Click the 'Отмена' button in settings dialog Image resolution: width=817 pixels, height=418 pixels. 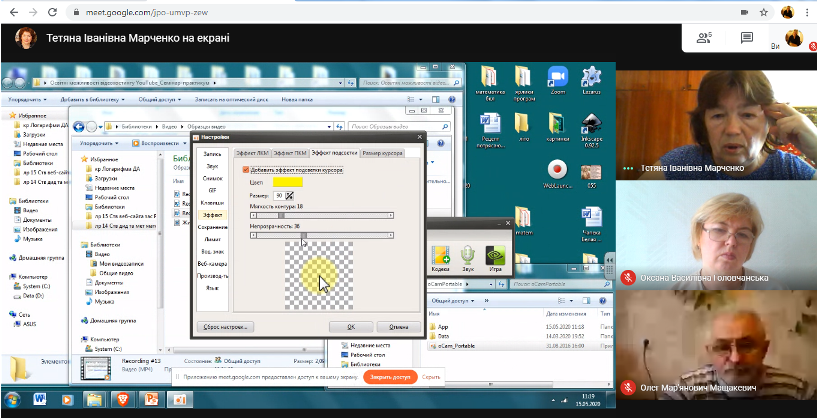pyautogui.click(x=399, y=327)
